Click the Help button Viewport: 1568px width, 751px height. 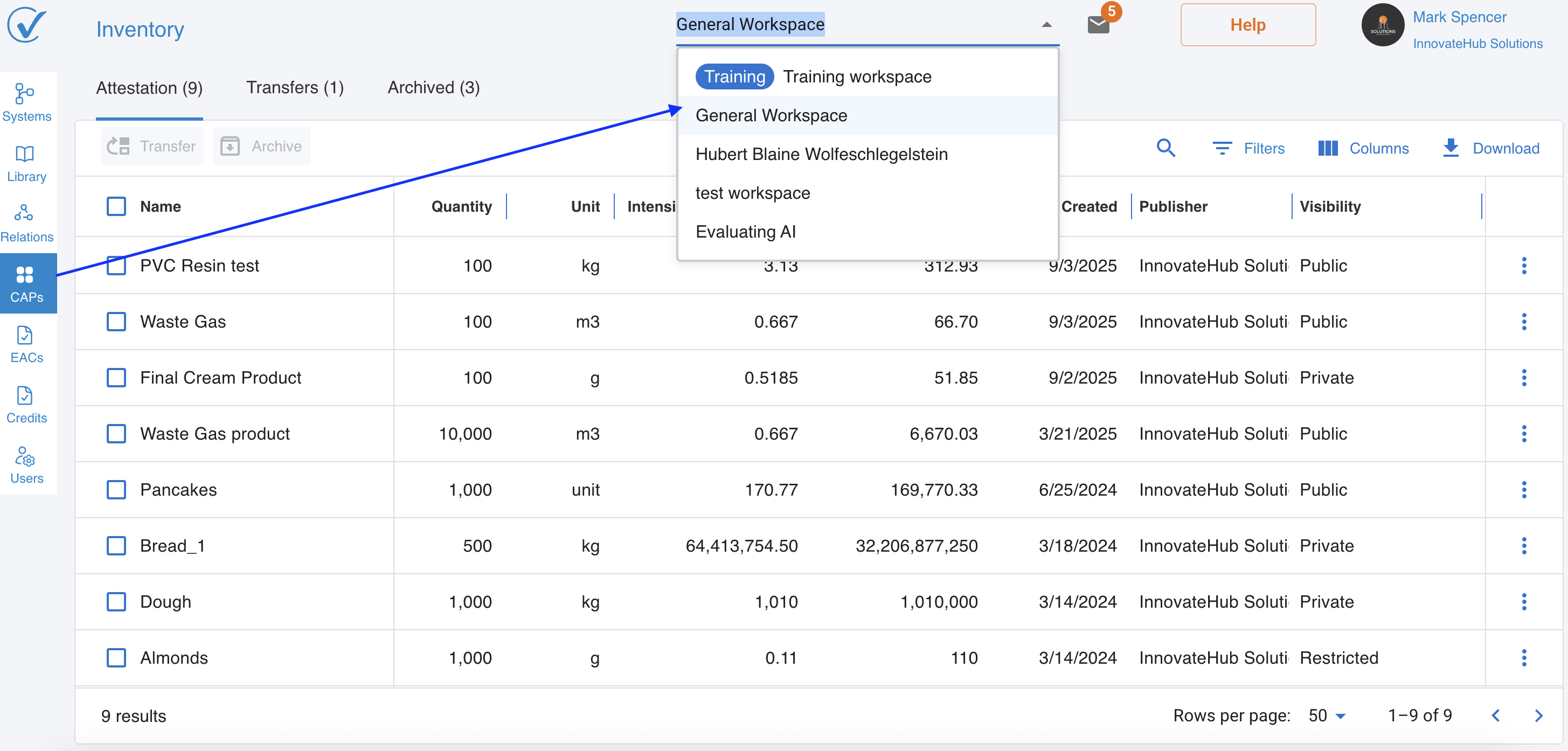click(1247, 25)
